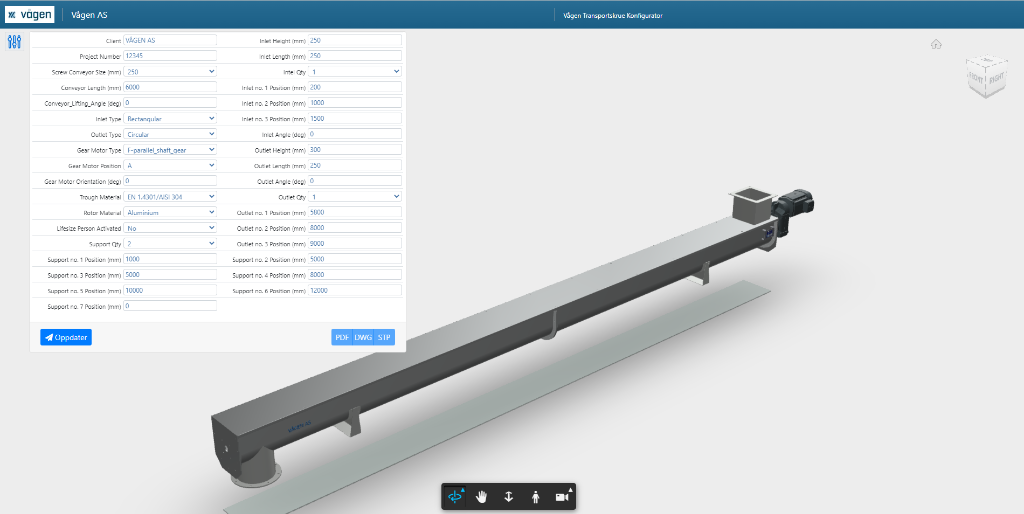Open Outlet Qty dropdown

[355, 197]
